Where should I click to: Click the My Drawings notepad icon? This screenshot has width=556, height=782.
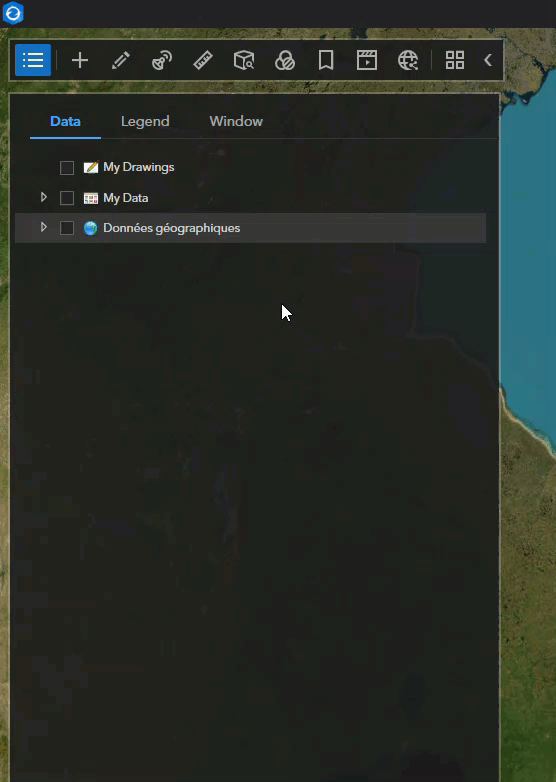coord(91,167)
